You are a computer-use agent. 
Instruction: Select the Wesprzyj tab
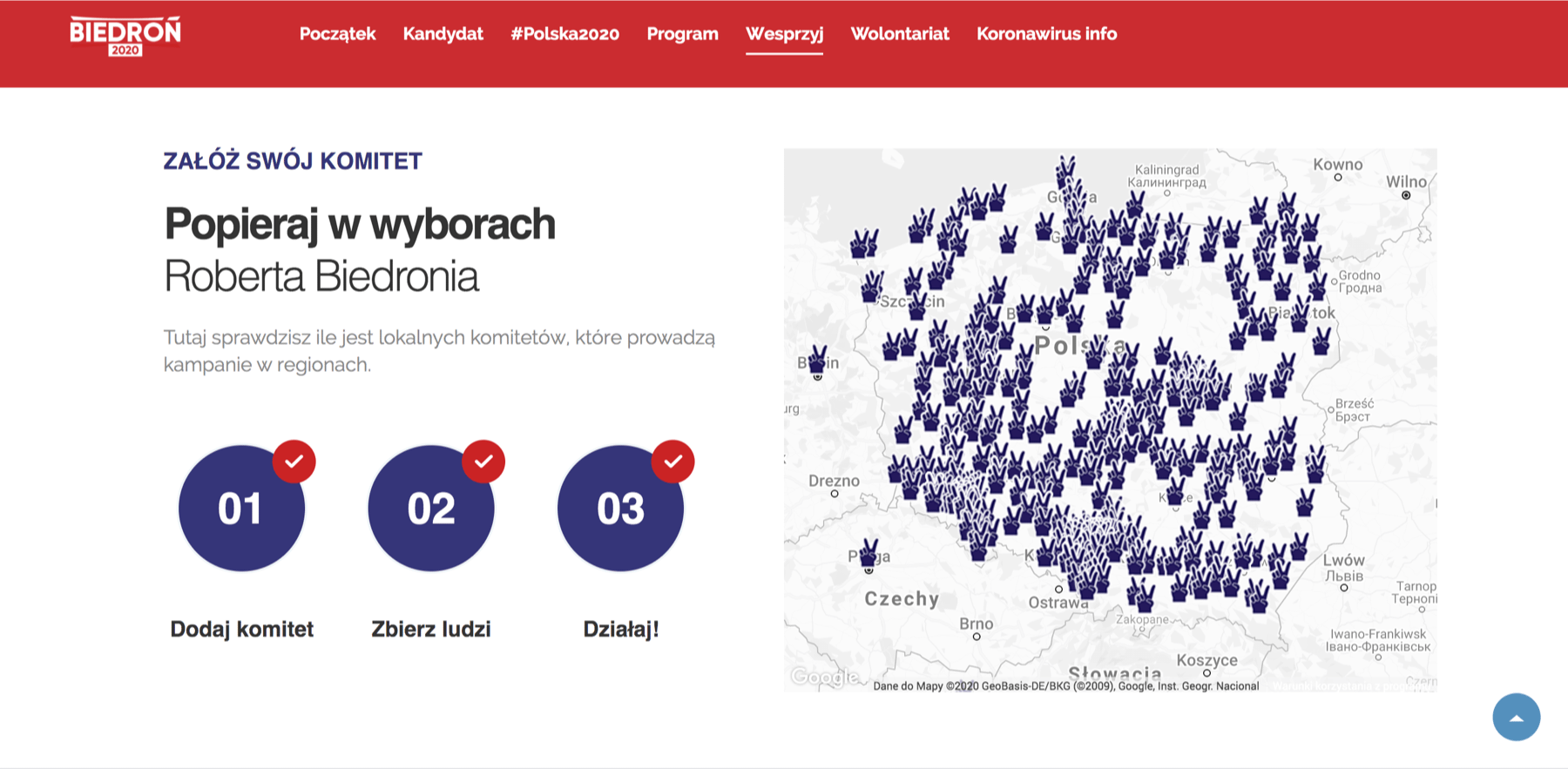(784, 34)
